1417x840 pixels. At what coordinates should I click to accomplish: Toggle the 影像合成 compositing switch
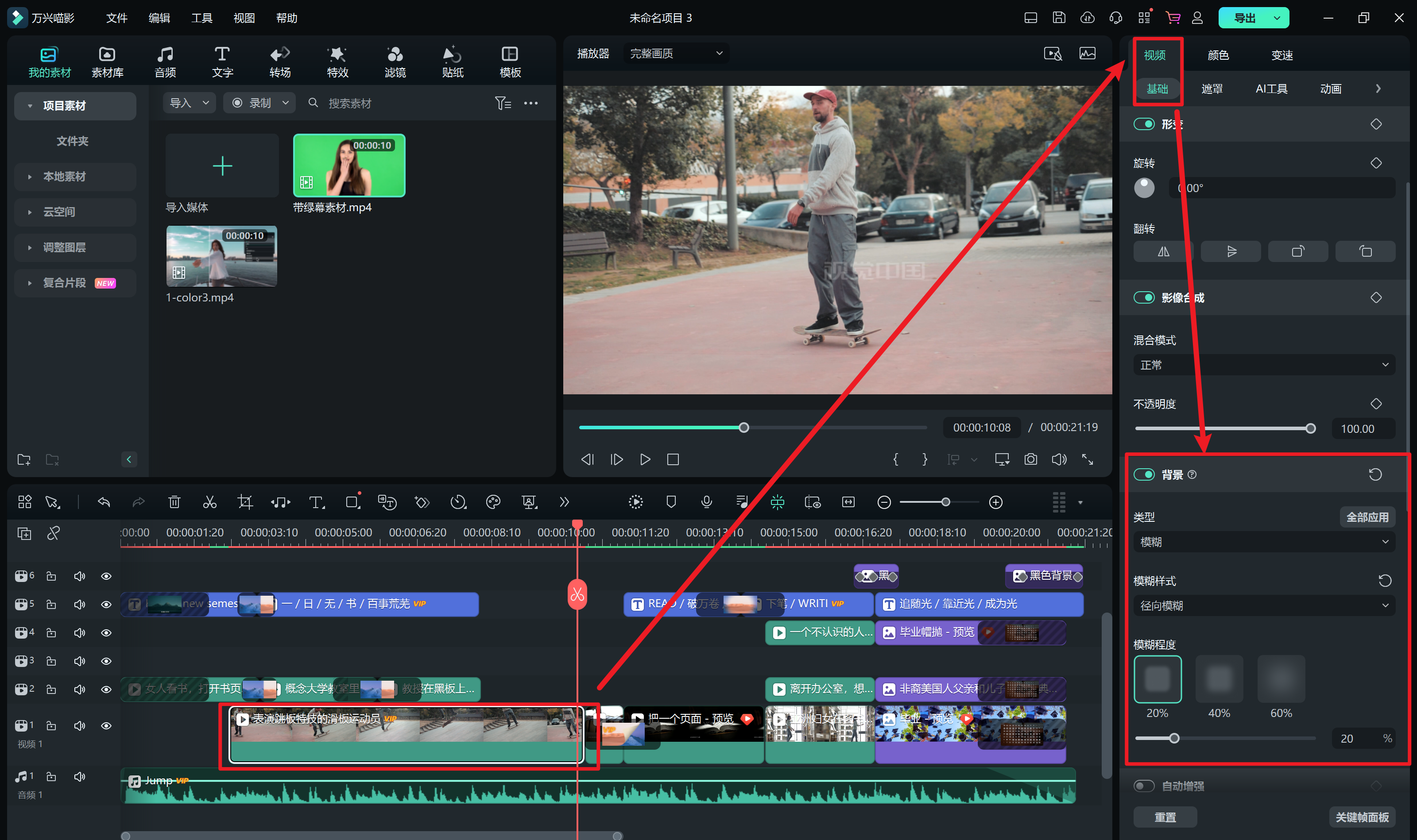click(1144, 298)
